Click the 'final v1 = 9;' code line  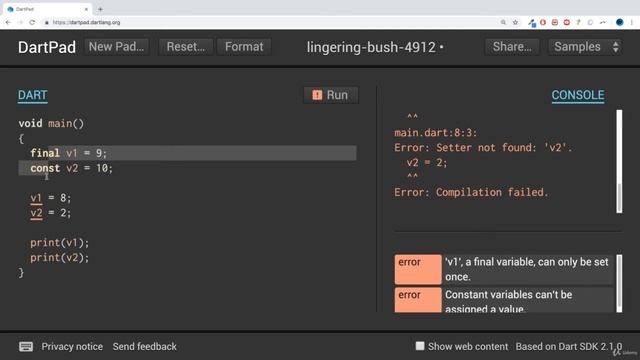(x=69, y=153)
